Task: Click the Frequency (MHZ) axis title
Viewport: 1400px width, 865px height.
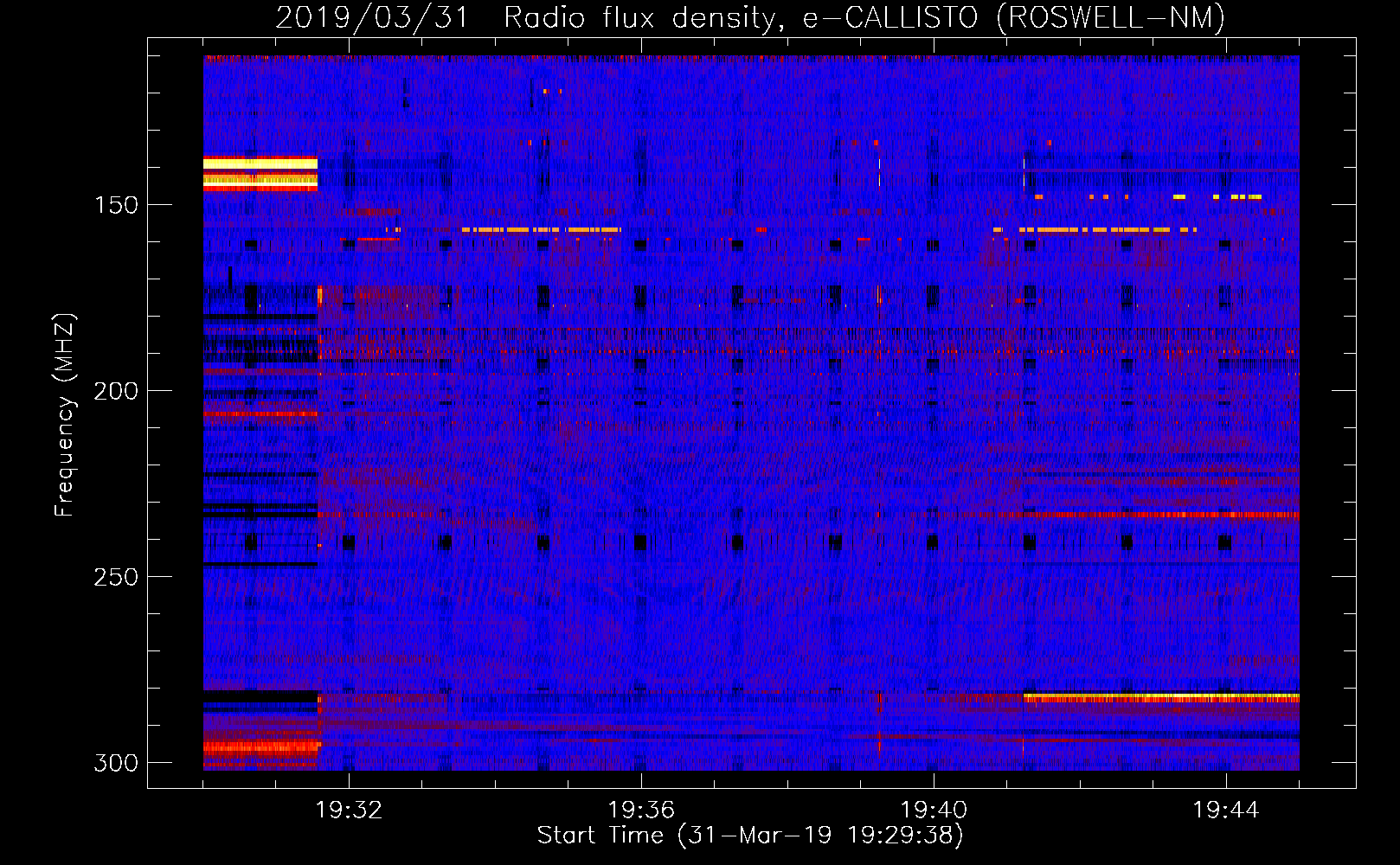Action: coord(65,414)
